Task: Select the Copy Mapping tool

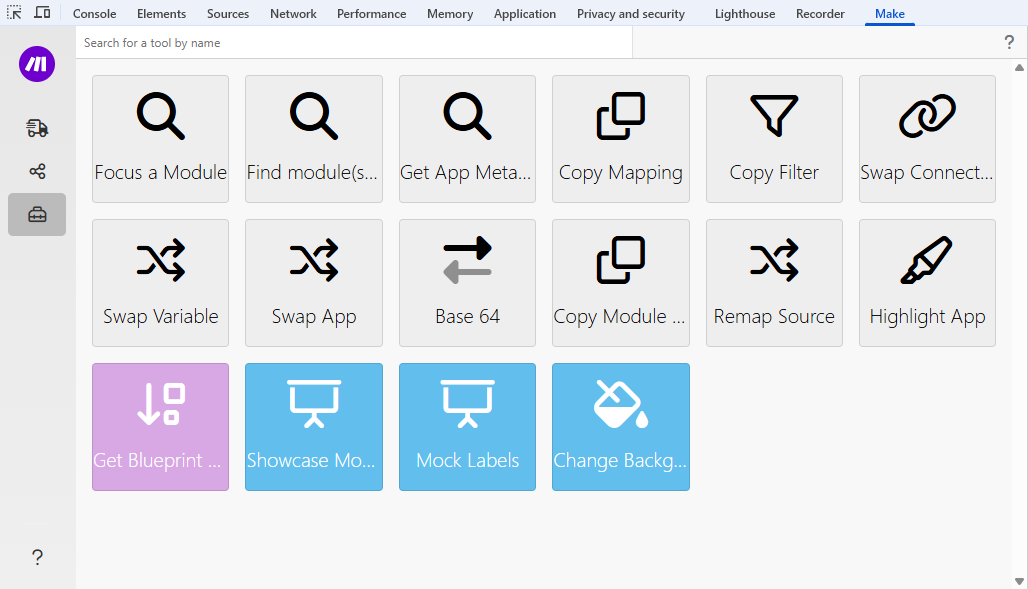Action: (x=620, y=139)
